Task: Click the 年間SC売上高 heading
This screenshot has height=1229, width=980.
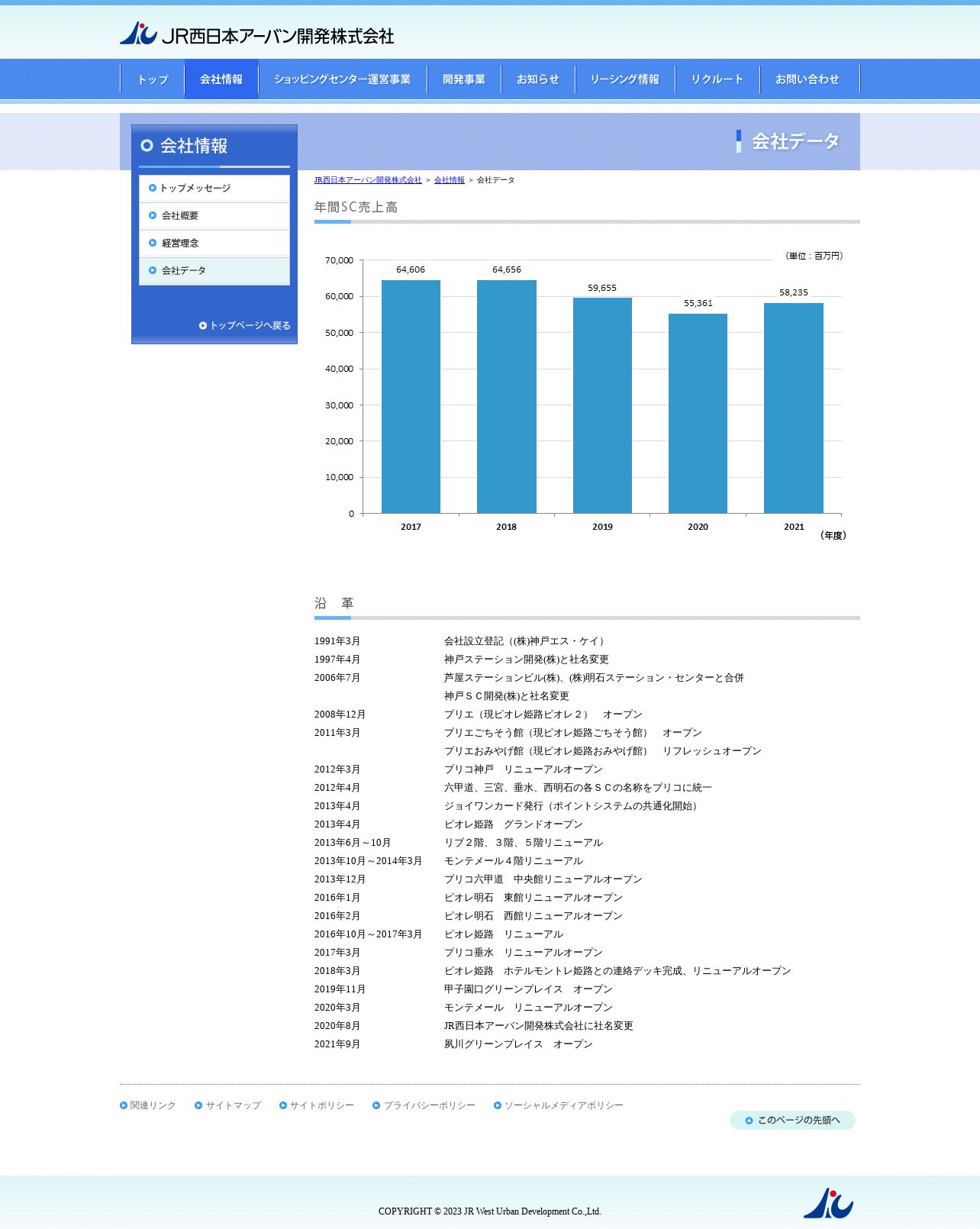Action: click(356, 208)
